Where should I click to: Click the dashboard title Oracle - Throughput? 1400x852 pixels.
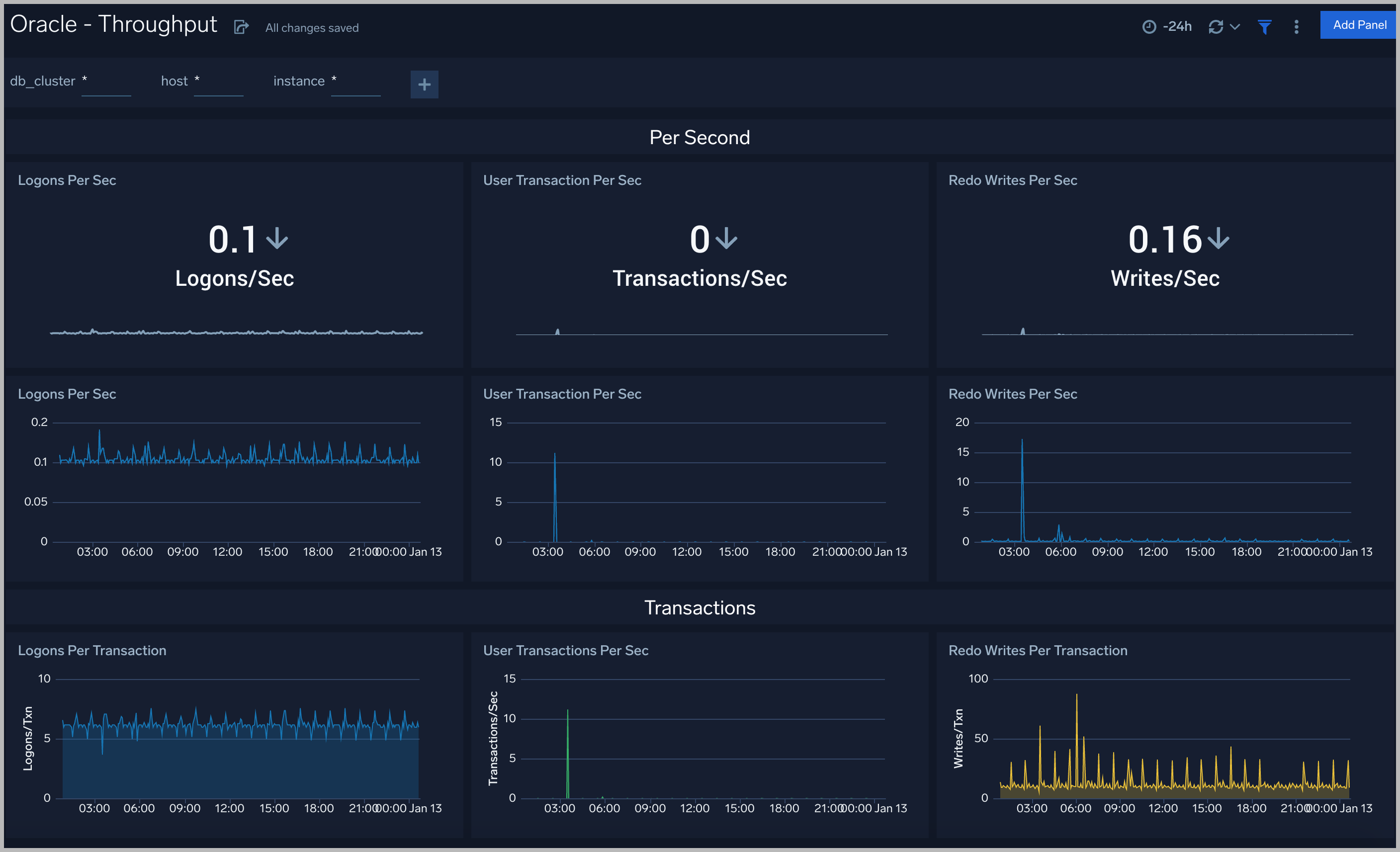(x=114, y=24)
